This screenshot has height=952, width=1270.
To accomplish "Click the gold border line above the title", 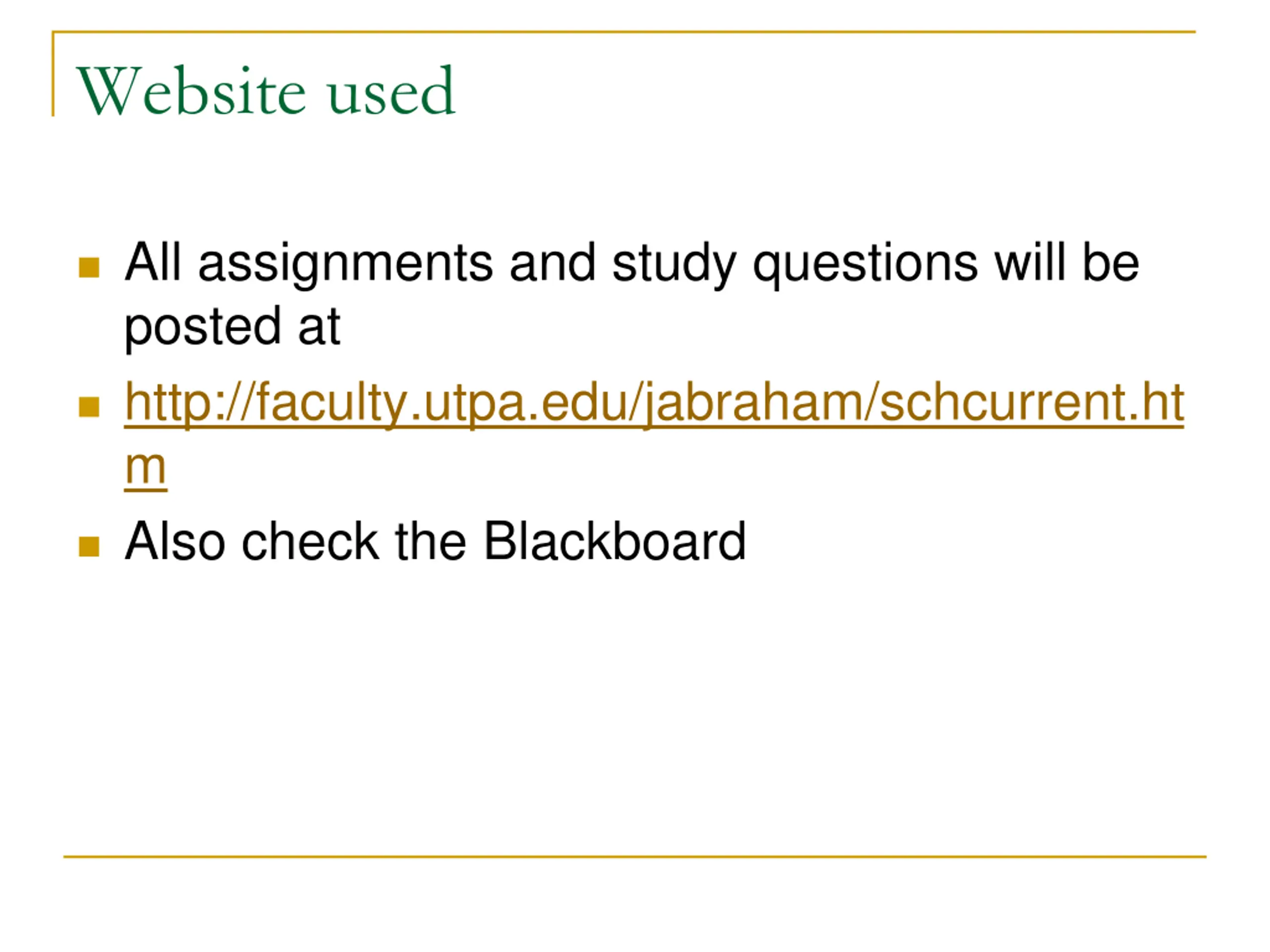I will (x=624, y=32).
